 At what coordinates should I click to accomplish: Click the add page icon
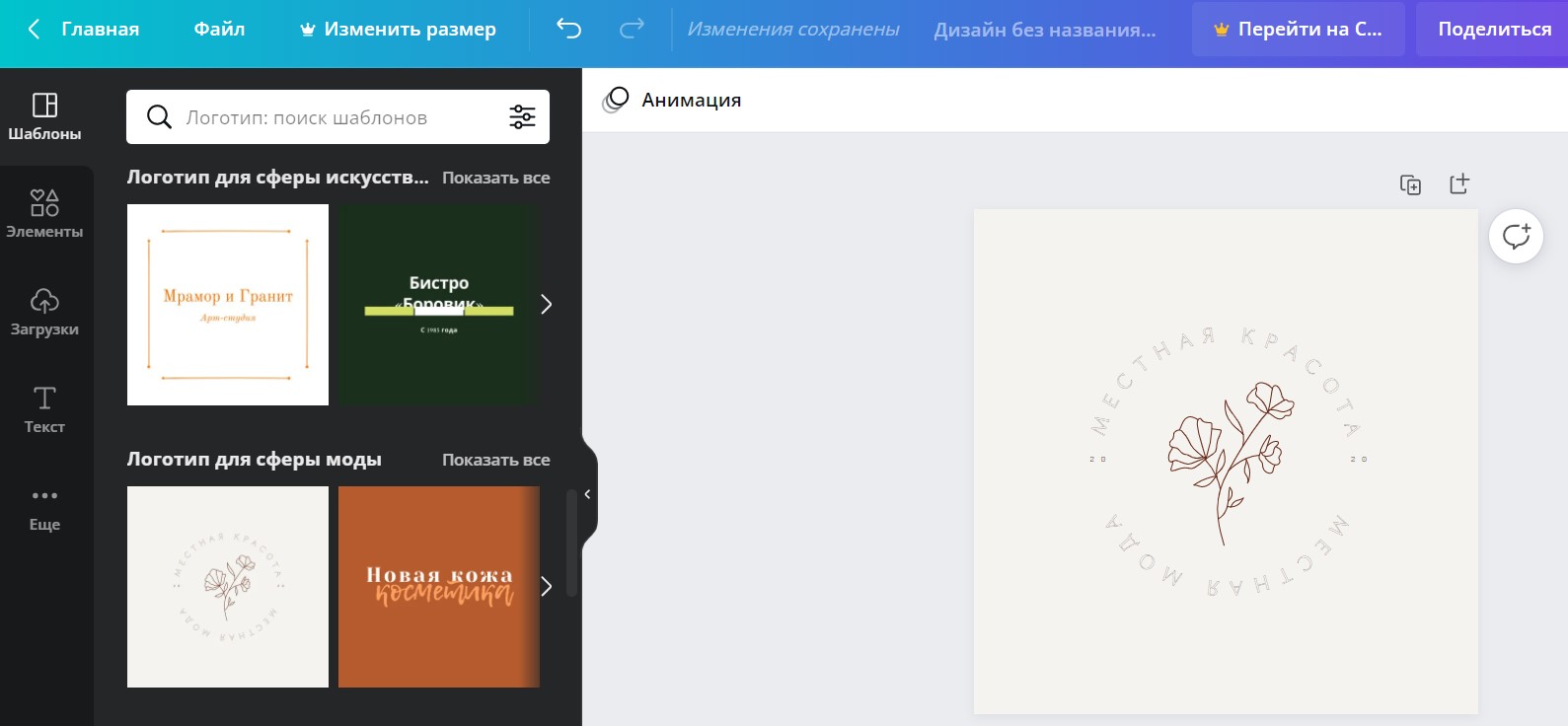click(x=1459, y=184)
